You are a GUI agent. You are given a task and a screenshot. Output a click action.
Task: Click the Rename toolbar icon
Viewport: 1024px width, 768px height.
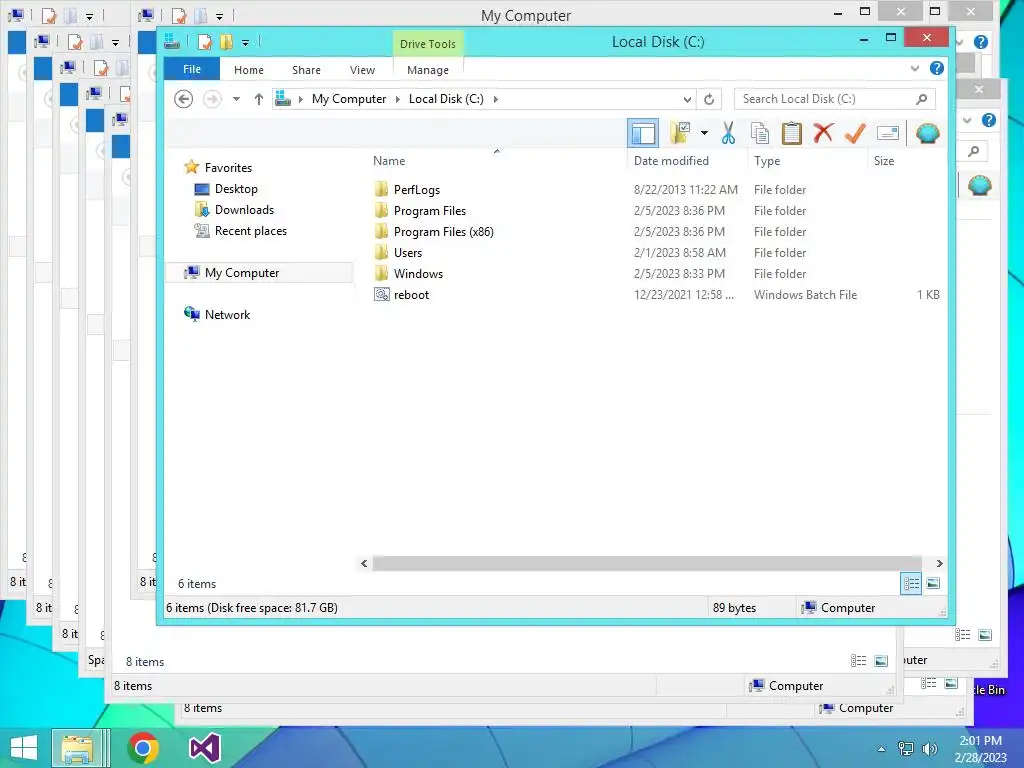(x=888, y=133)
